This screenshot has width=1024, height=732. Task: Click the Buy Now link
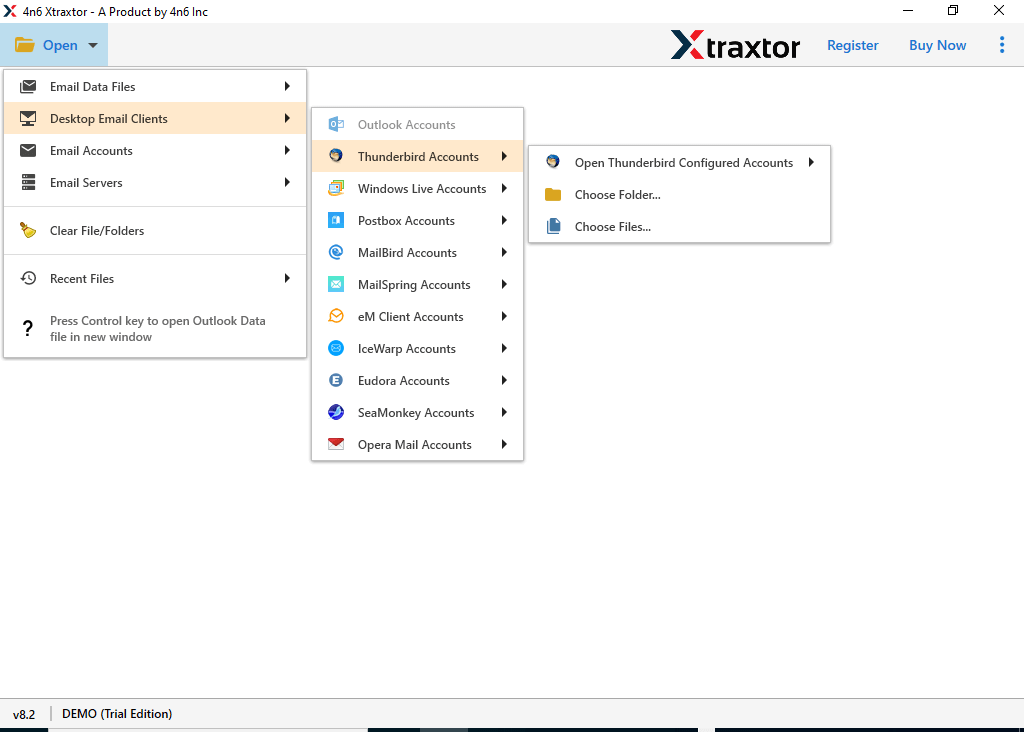pyautogui.click(x=936, y=45)
